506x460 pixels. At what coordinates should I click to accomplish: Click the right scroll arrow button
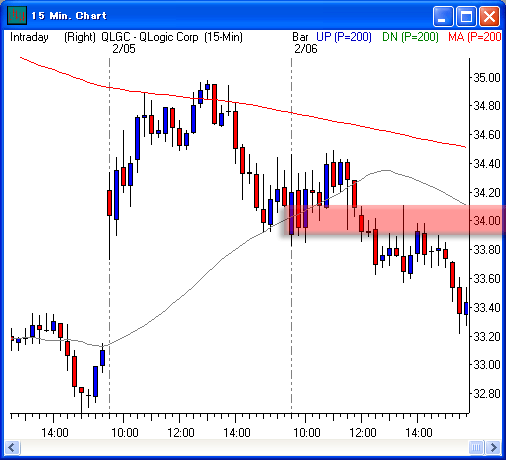[x=494, y=447]
